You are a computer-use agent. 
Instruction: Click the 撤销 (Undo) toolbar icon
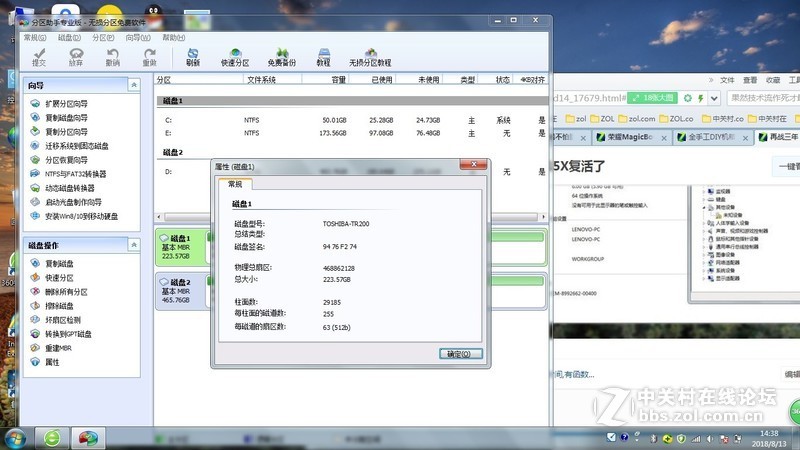pyautogui.click(x=113, y=57)
